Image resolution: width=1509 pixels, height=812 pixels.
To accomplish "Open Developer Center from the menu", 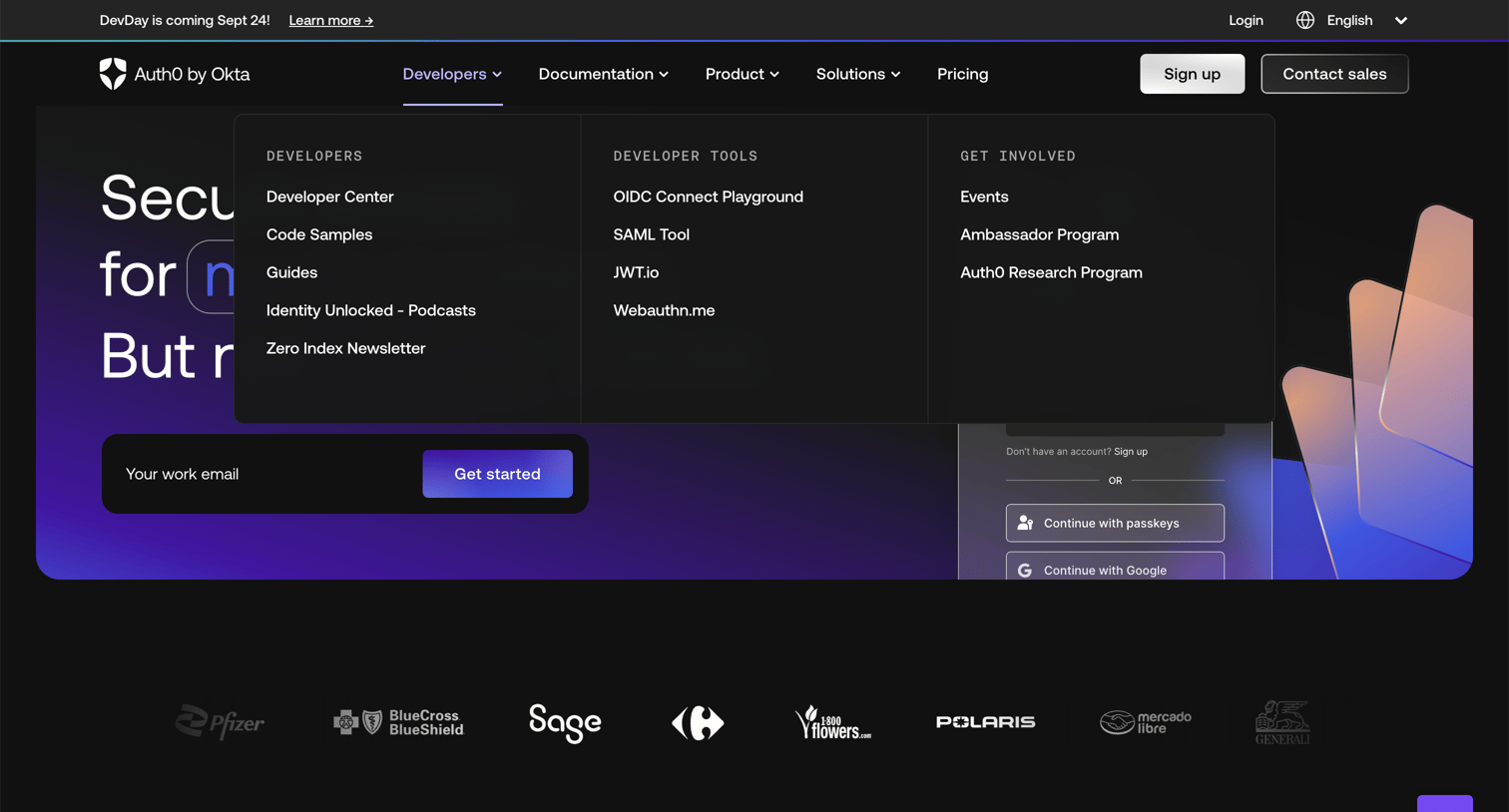I will [330, 197].
